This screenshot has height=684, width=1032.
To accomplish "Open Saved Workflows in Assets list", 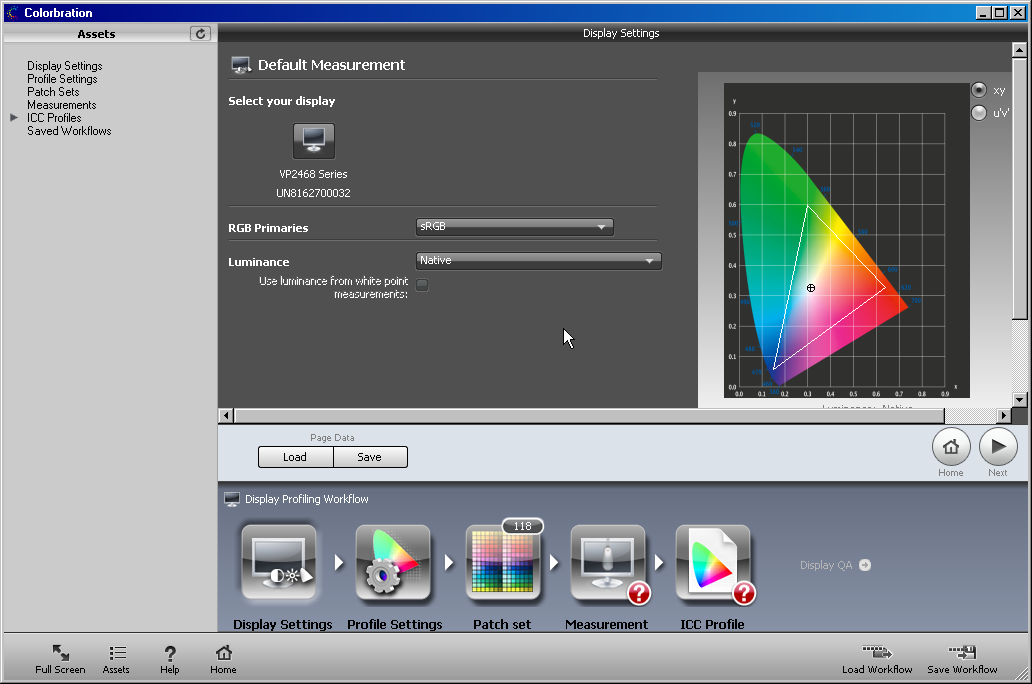I will click(69, 131).
